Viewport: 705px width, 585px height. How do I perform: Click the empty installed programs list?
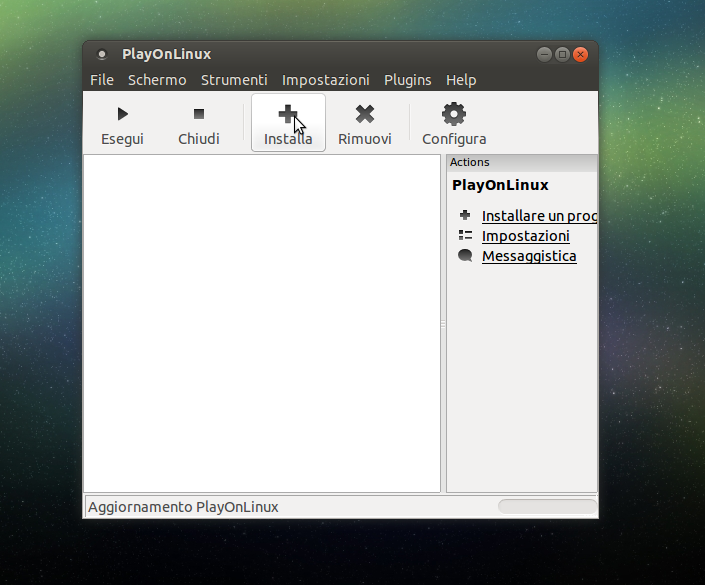262,323
